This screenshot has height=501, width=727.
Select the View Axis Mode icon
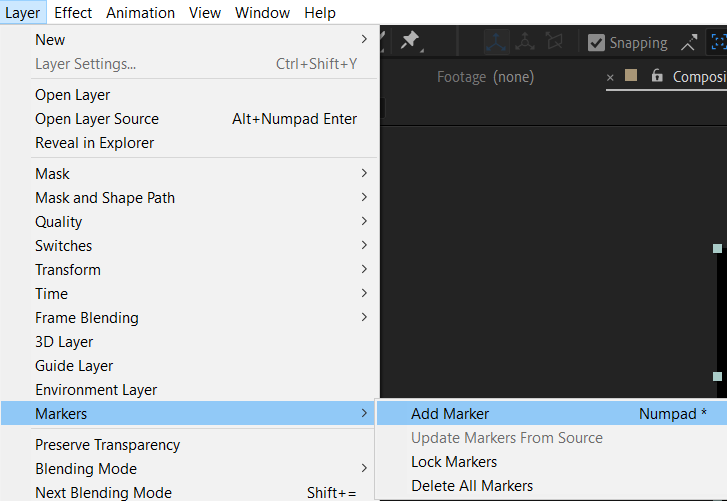click(554, 42)
